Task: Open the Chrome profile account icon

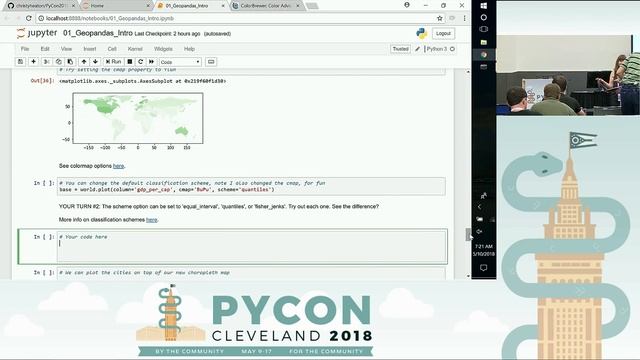Action: 407,5
